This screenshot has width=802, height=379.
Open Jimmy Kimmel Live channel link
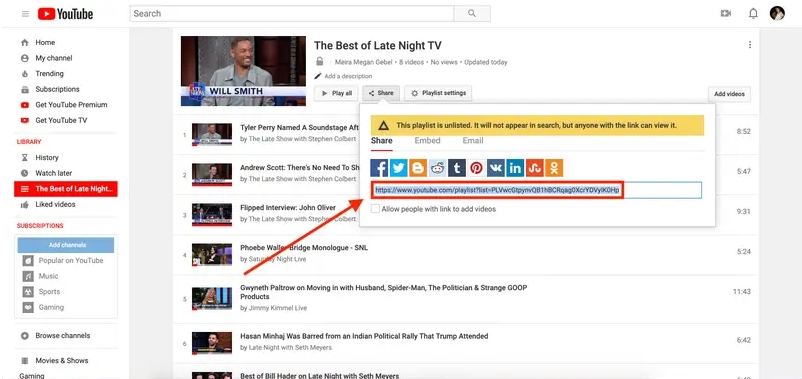[x=278, y=308]
